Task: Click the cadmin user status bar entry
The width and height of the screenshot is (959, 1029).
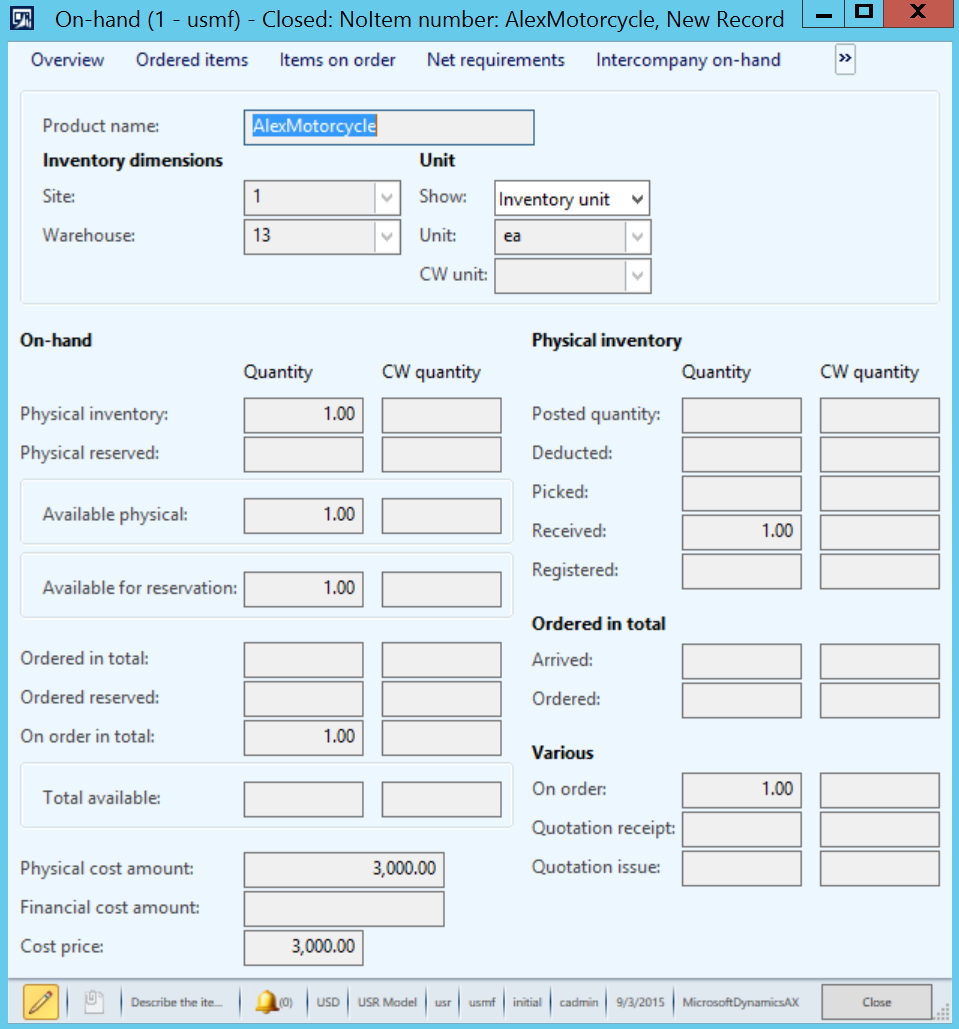Action: pos(578,1002)
